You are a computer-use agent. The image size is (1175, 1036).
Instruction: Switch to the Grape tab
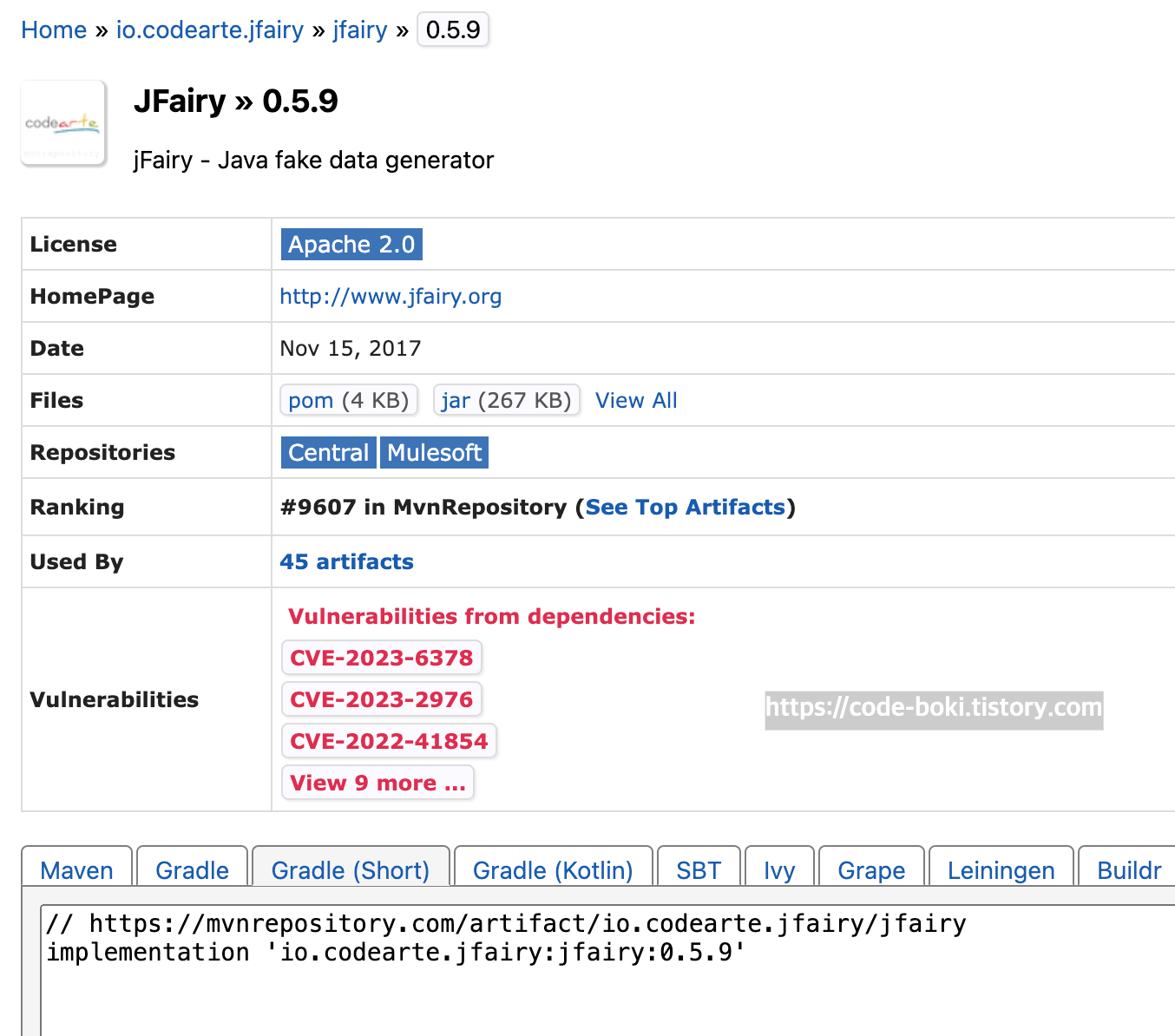871,868
